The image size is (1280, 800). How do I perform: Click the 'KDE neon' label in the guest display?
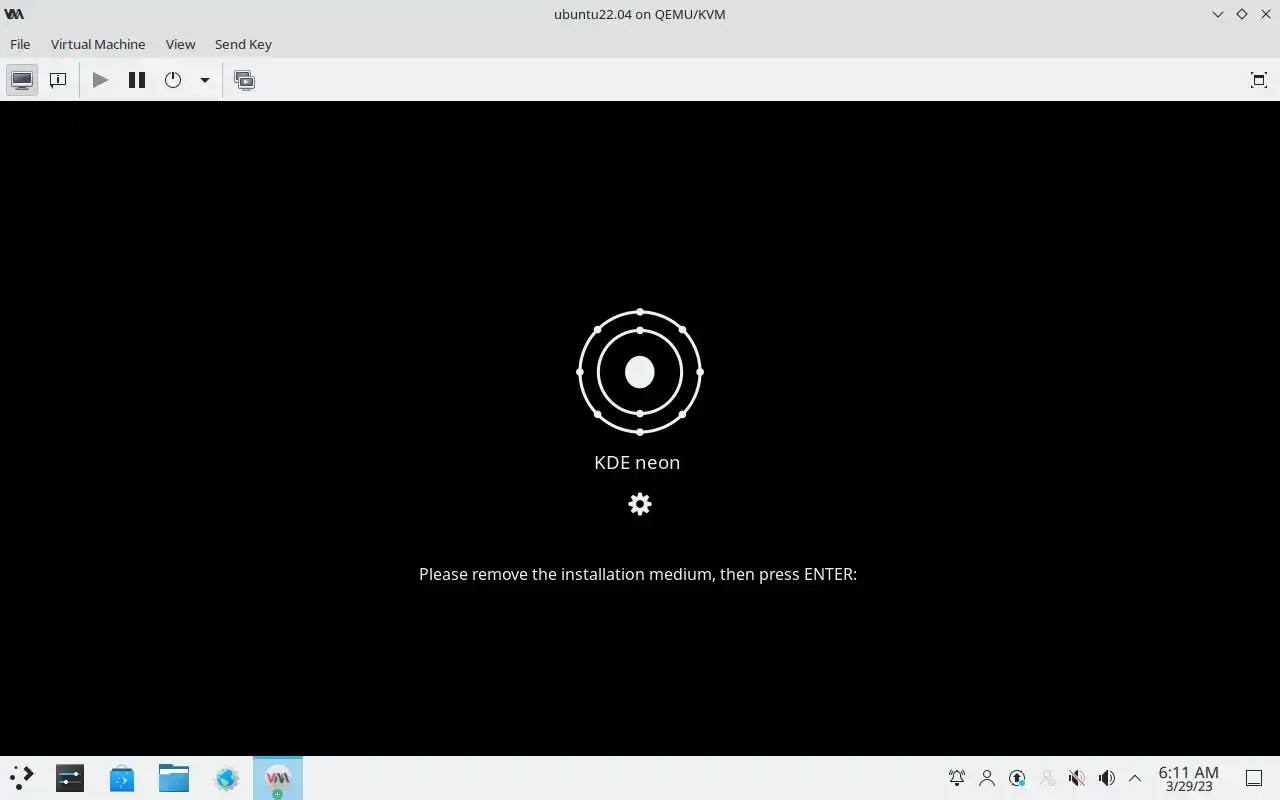click(637, 462)
